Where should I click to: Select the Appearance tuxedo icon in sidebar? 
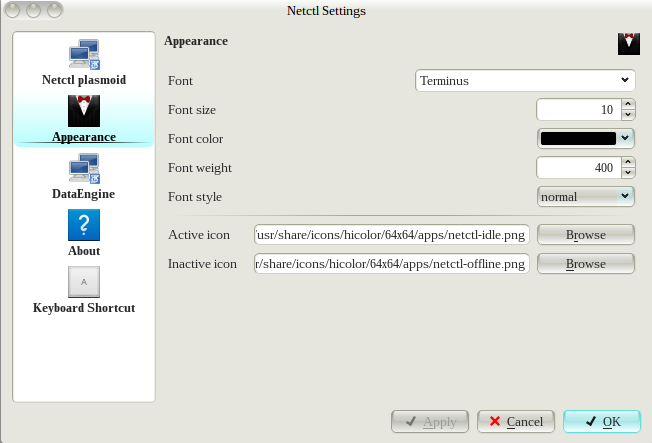click(84, 112)
